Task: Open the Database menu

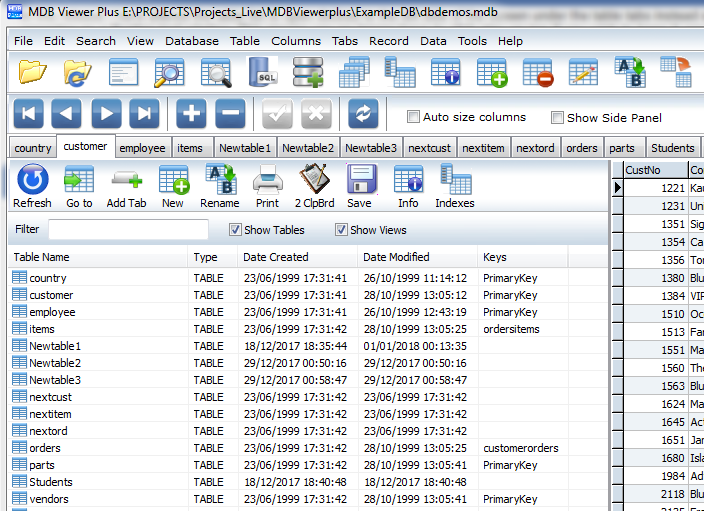Action: click(192, 41)
